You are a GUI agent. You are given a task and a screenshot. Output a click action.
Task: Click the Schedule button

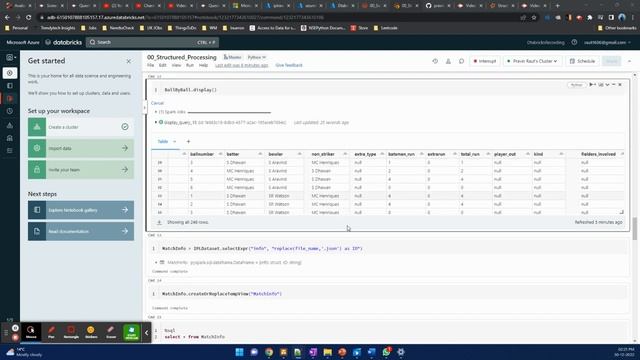coord(582,61)
